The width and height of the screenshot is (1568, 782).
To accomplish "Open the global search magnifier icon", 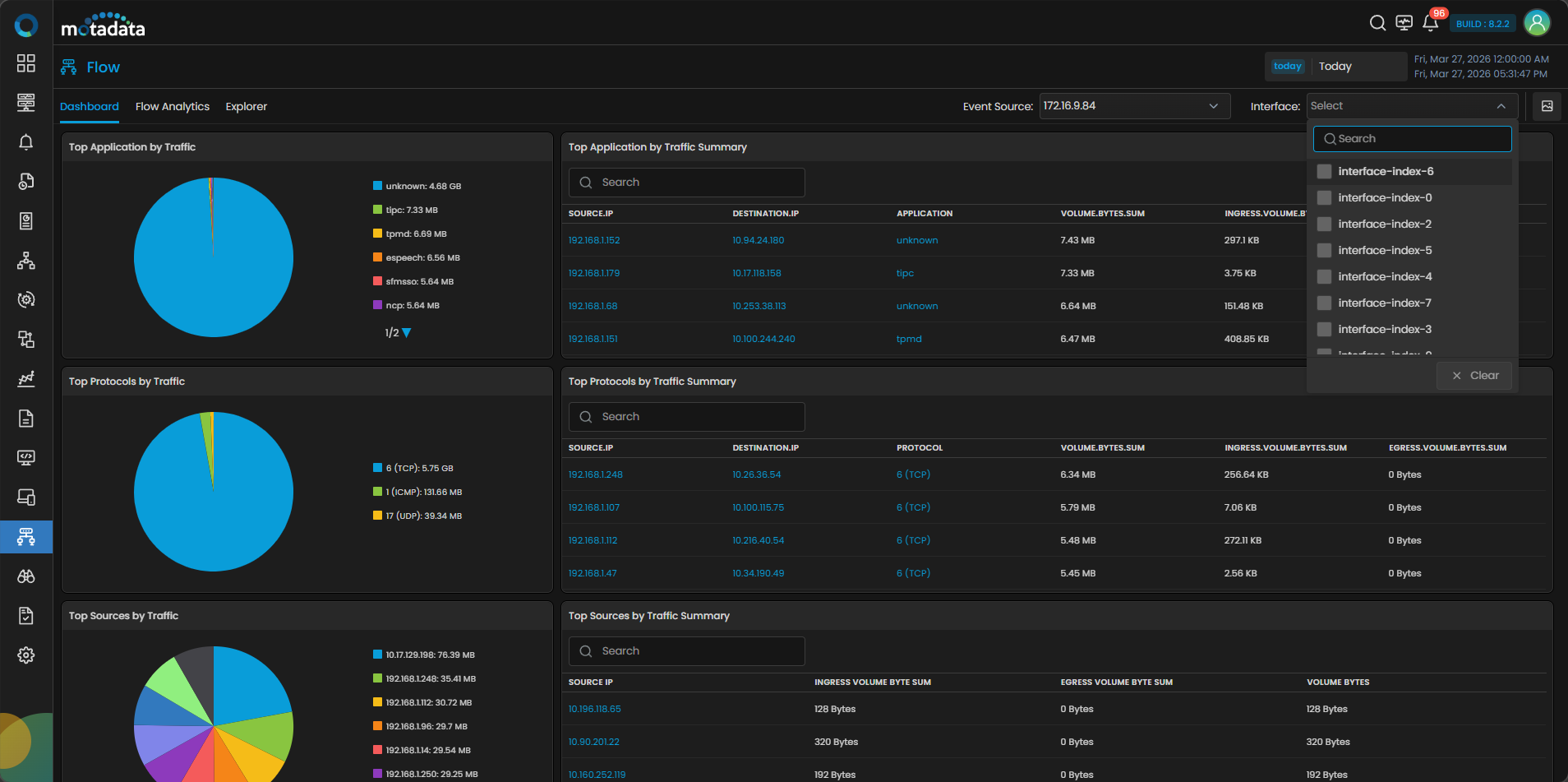I will pos(1377,23).
